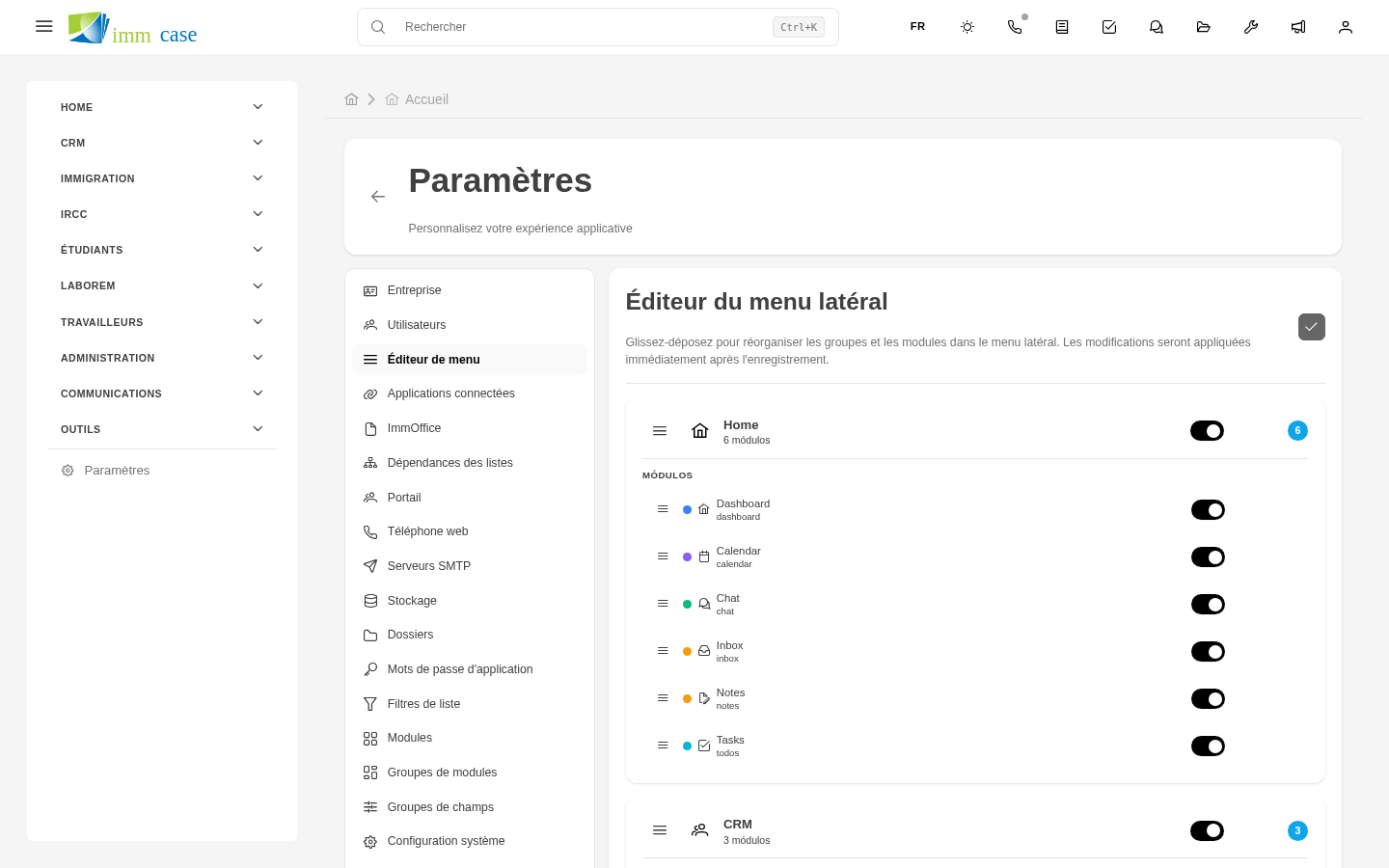
Task: Expand the COMMUNICATIONS sidebar section
Action: tap(162, 393)
